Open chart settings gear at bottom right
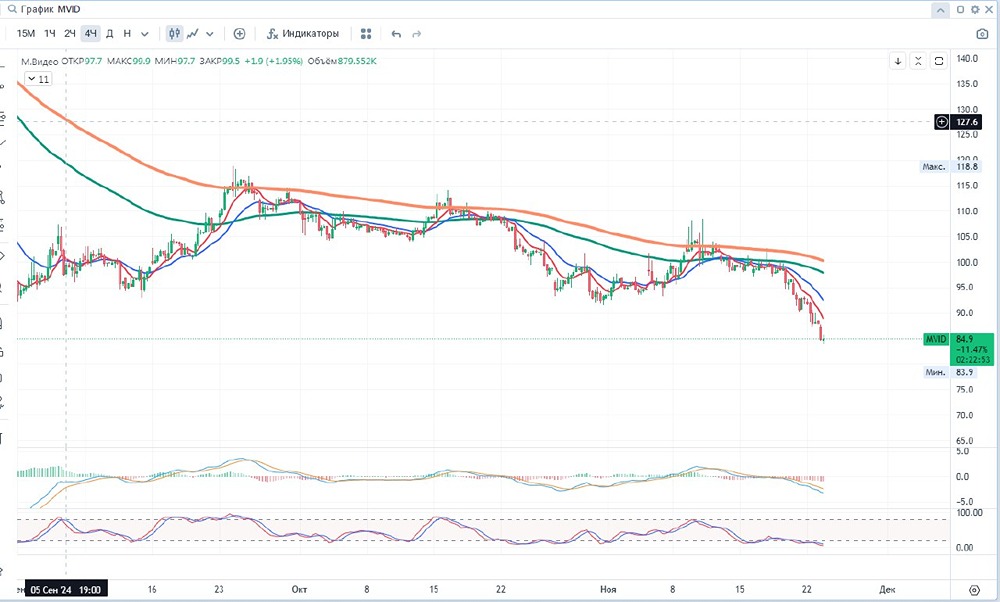This screenshot has width=1000, height=602. (974, 590)
